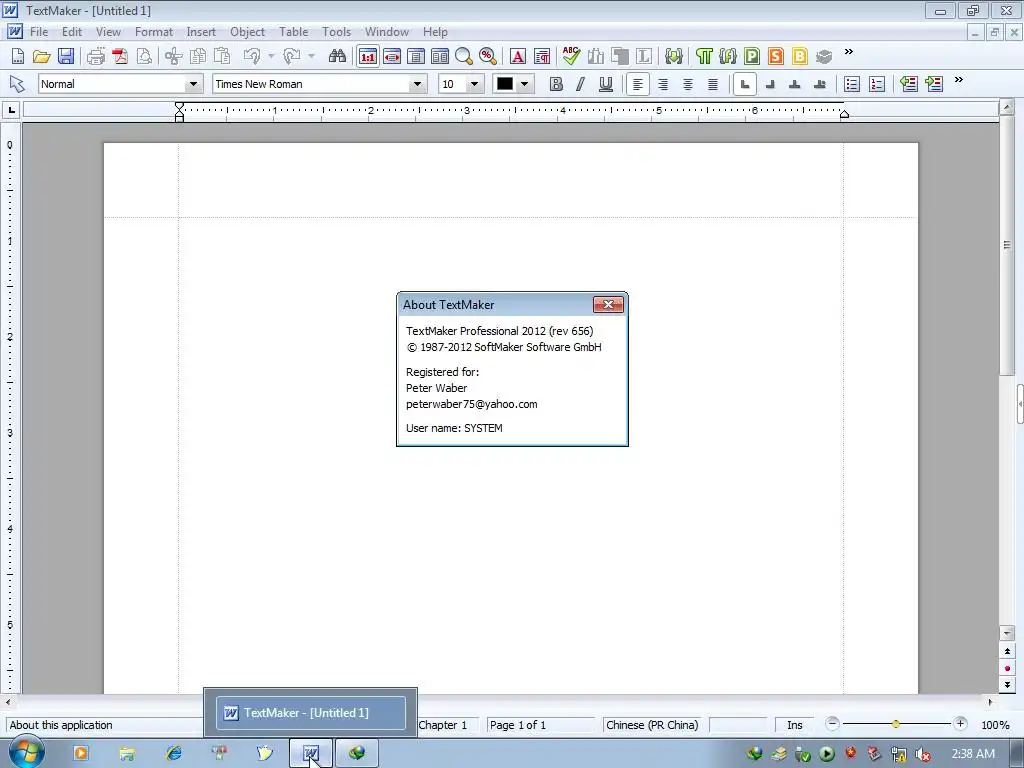Click the Paste clipboard icon

click(x=222, y=56)
